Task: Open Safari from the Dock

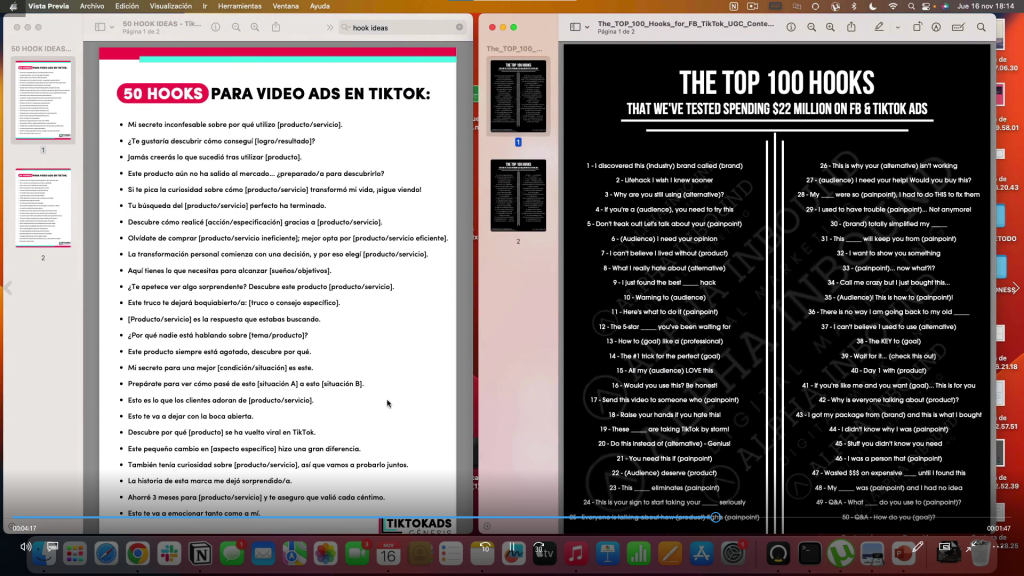Action: 106,554
